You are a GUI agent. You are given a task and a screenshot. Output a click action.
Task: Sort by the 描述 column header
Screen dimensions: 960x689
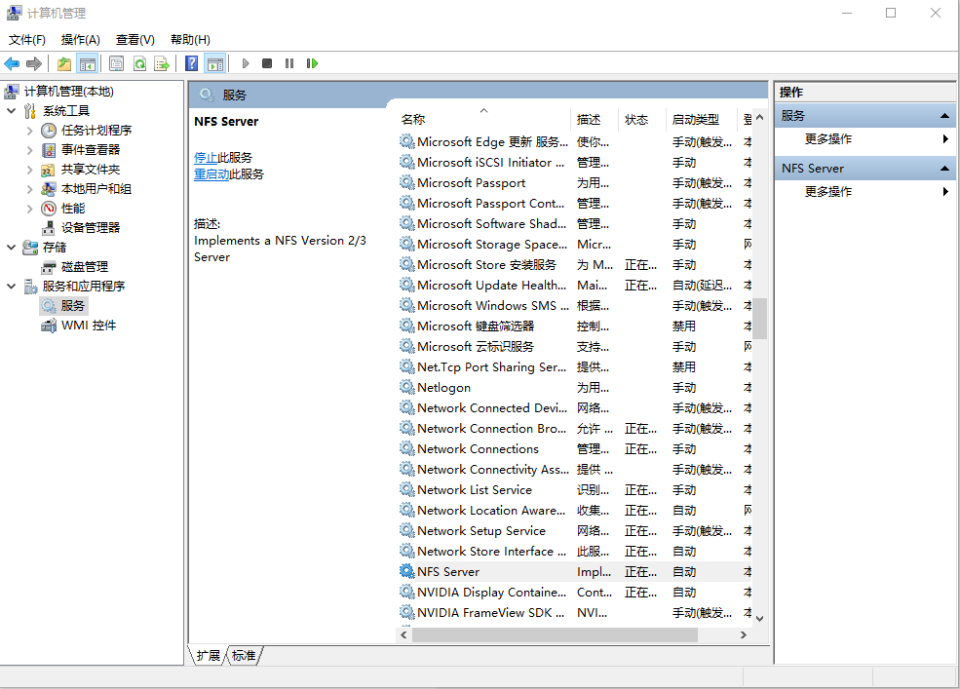pos(594,119)
